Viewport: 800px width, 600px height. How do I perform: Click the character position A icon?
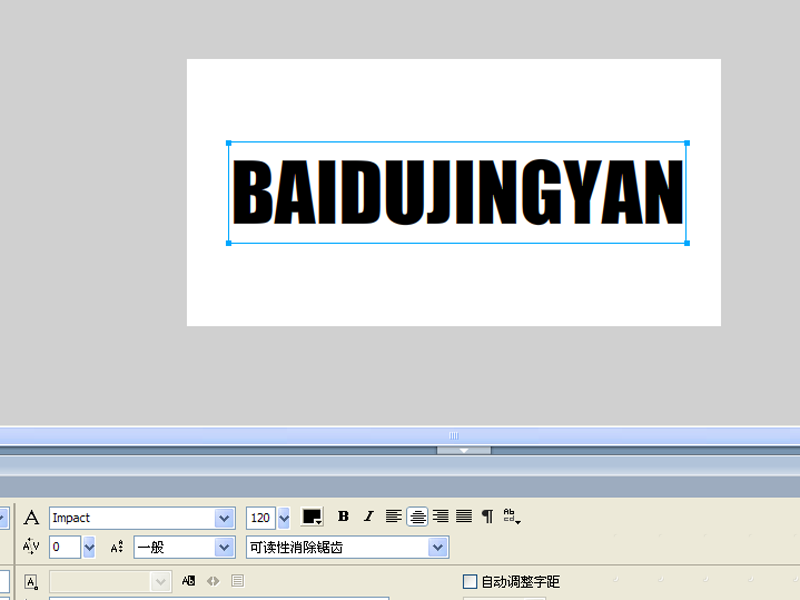pyautogui.click(x=117, y=547)
